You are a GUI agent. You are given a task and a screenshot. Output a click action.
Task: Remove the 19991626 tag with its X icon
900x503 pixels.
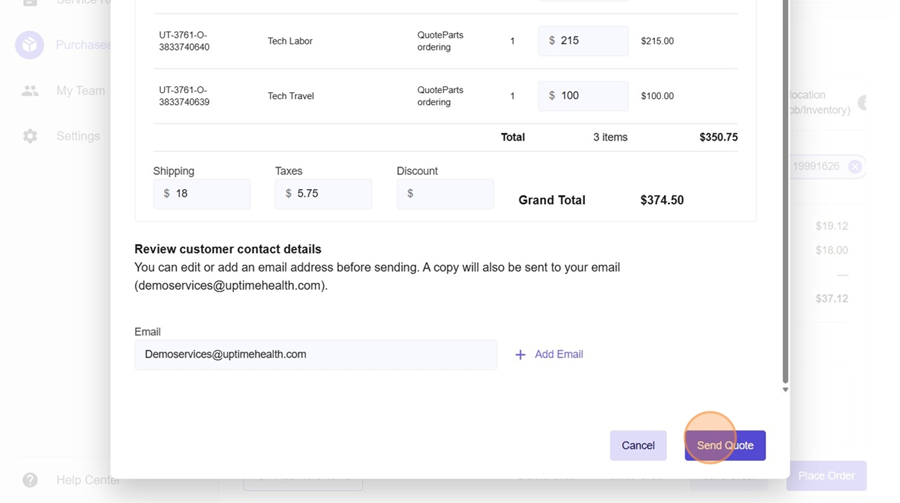pos(855,167)
